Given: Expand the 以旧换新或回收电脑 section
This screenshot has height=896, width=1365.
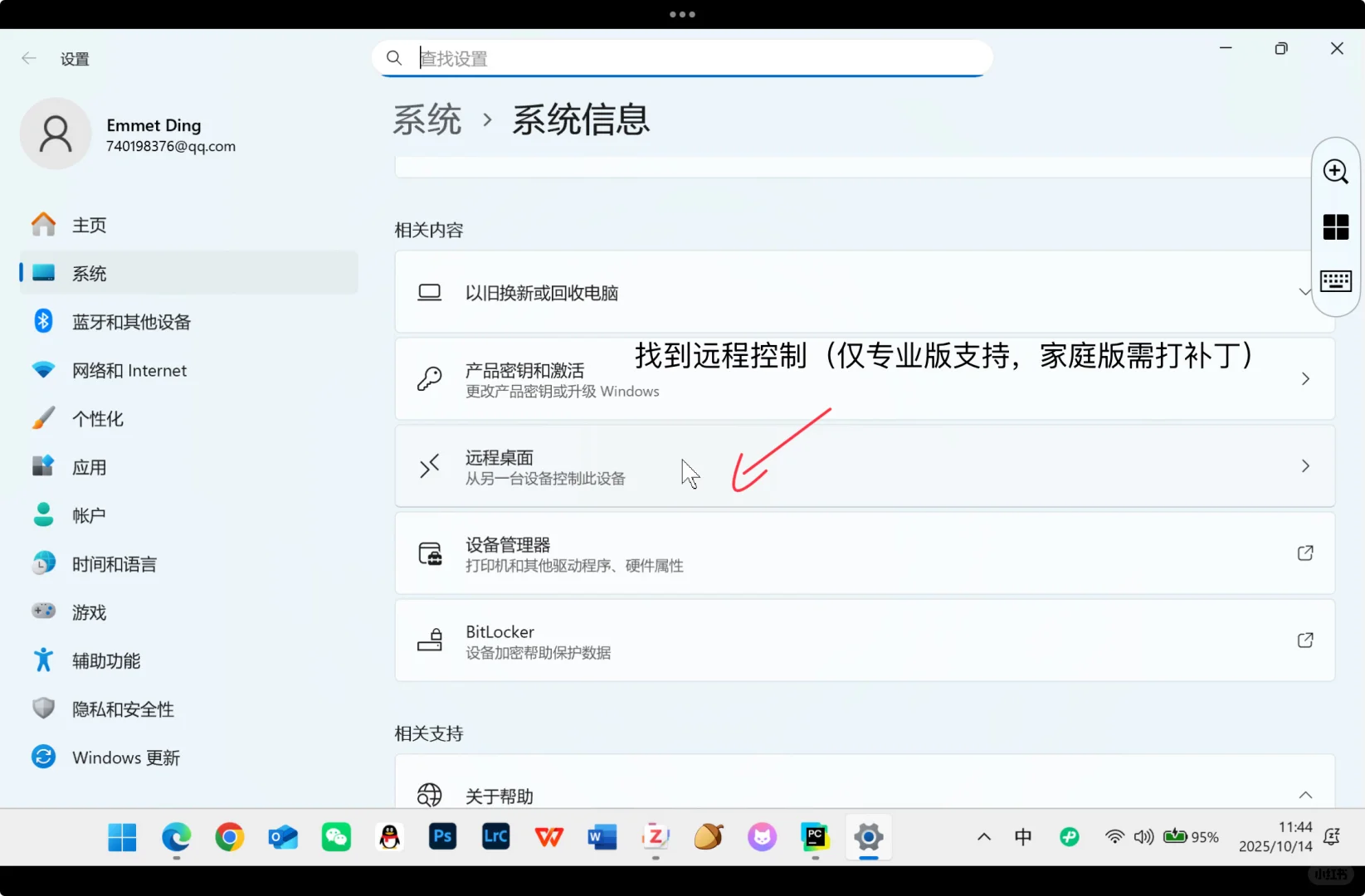Looking at the screenshot, I should 1305,292.
